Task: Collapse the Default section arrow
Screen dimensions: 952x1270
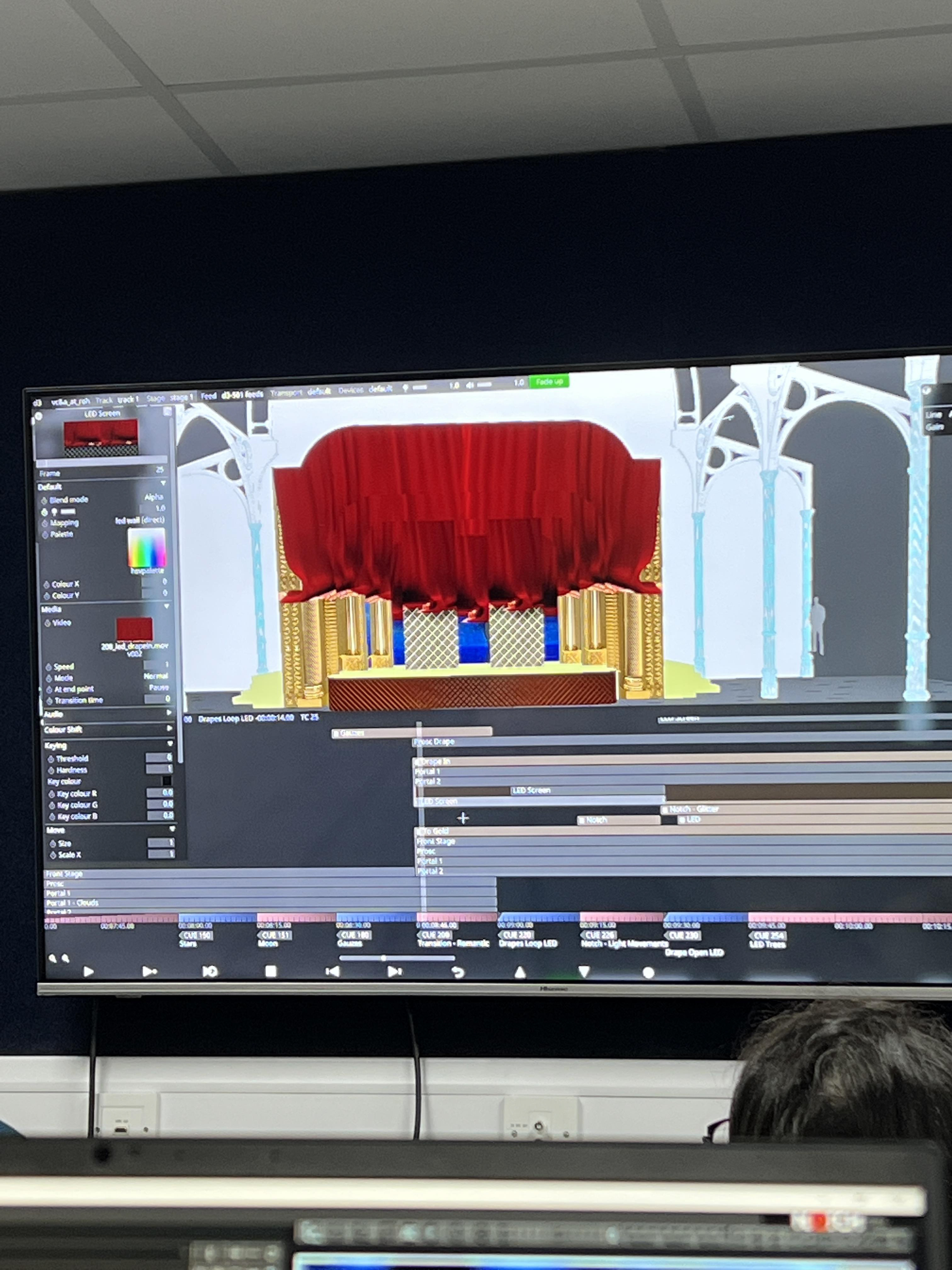Action: [x=163, y=483]
